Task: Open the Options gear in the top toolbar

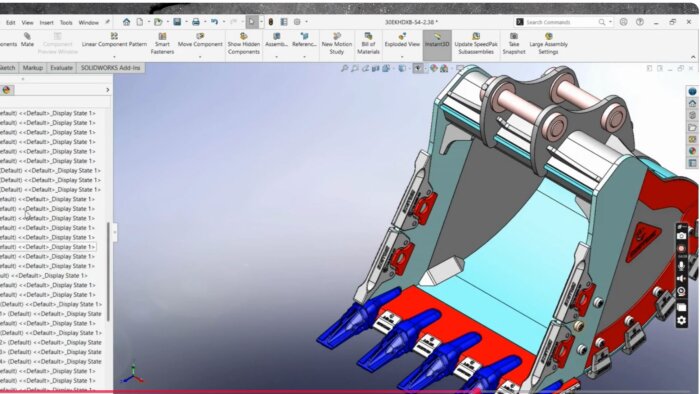Action: point(297,22)
